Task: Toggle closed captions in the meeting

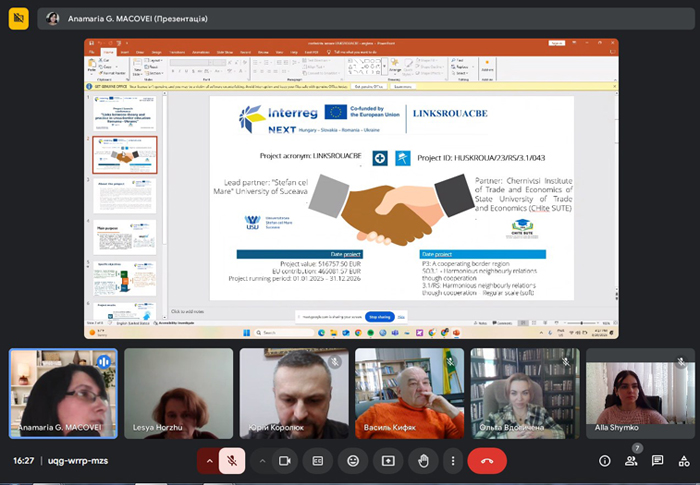Action: pos(318,461)
